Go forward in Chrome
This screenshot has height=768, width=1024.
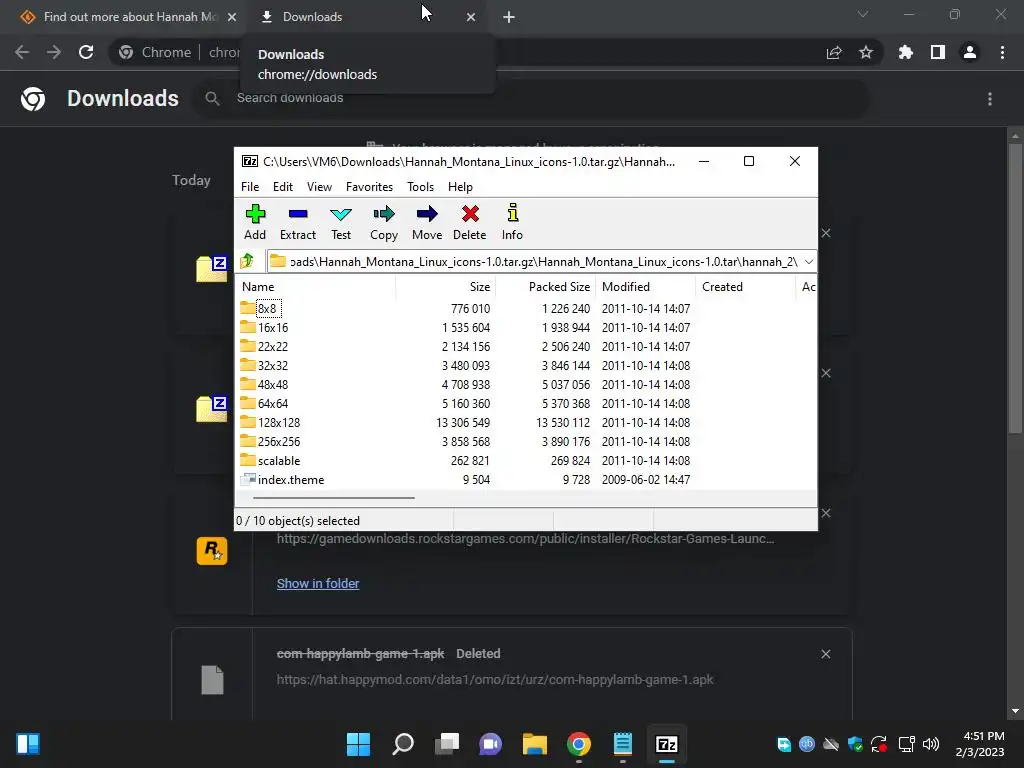(x=54, y=52)
